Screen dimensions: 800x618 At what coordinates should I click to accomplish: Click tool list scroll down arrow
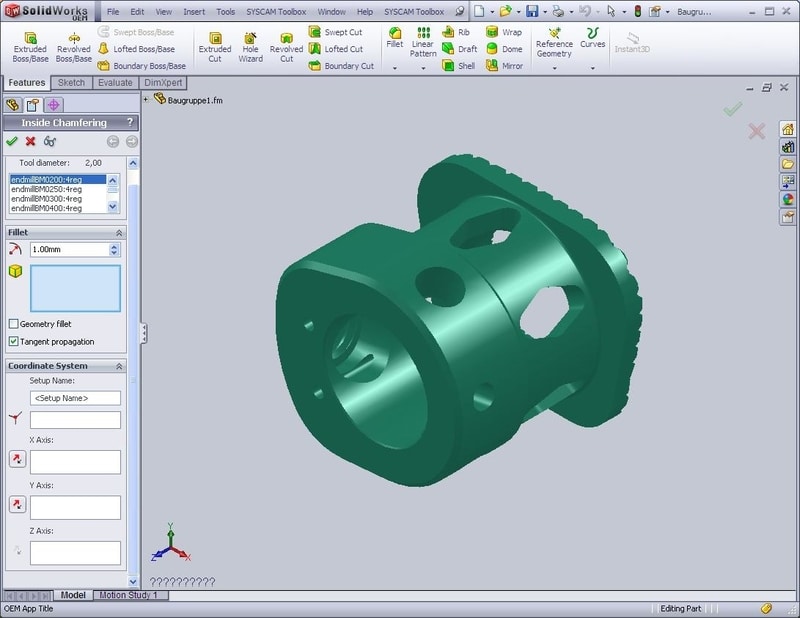click(113, 207)
